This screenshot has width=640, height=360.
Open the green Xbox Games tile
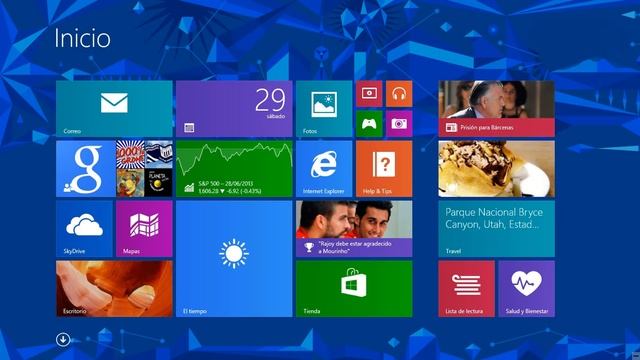[x=369, y=124]
